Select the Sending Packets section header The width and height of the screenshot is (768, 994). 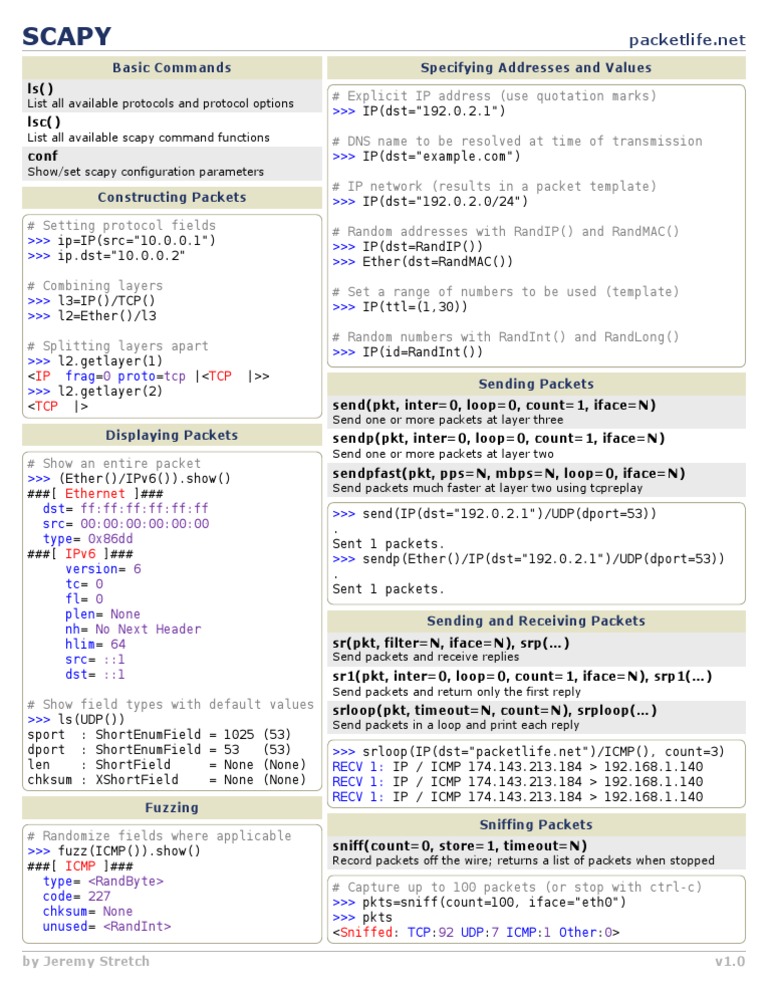(537, 384)
